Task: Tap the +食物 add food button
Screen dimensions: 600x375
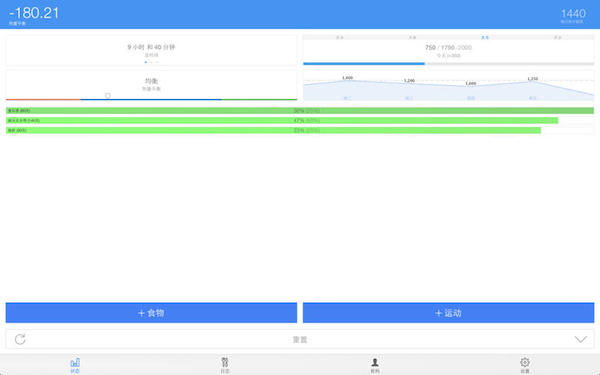Action: tap(151, 313)
